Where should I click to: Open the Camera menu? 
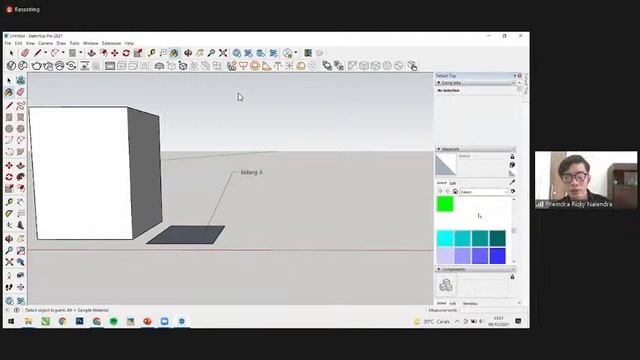click(x=45, y=43)
